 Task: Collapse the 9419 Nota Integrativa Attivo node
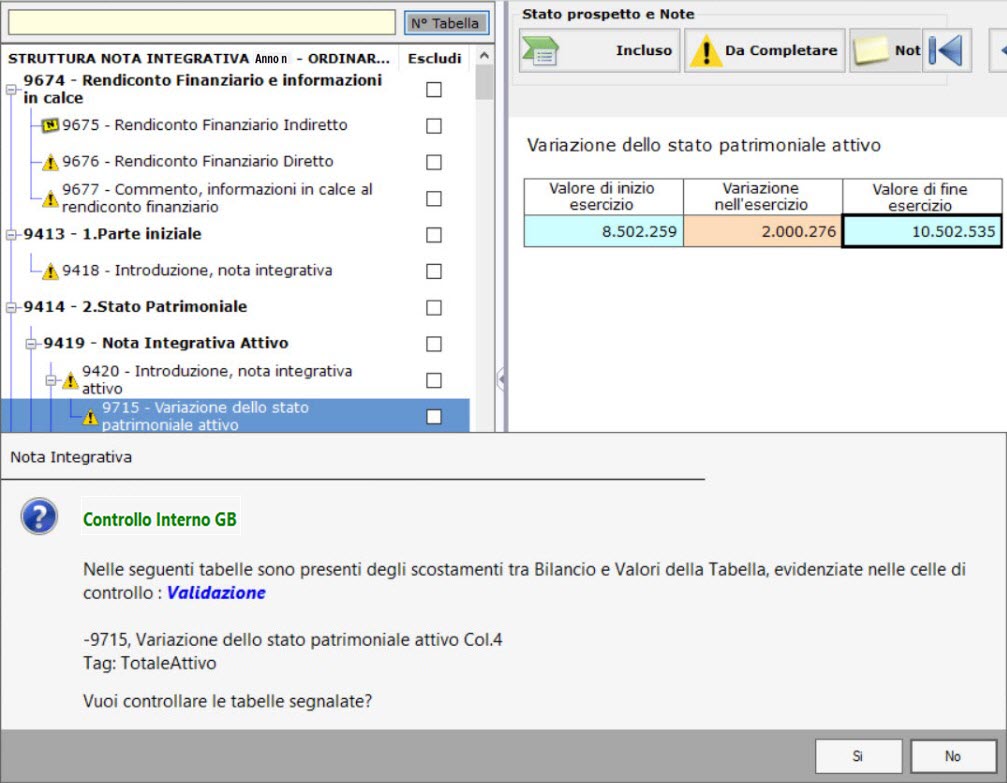[x=31, y=344]
